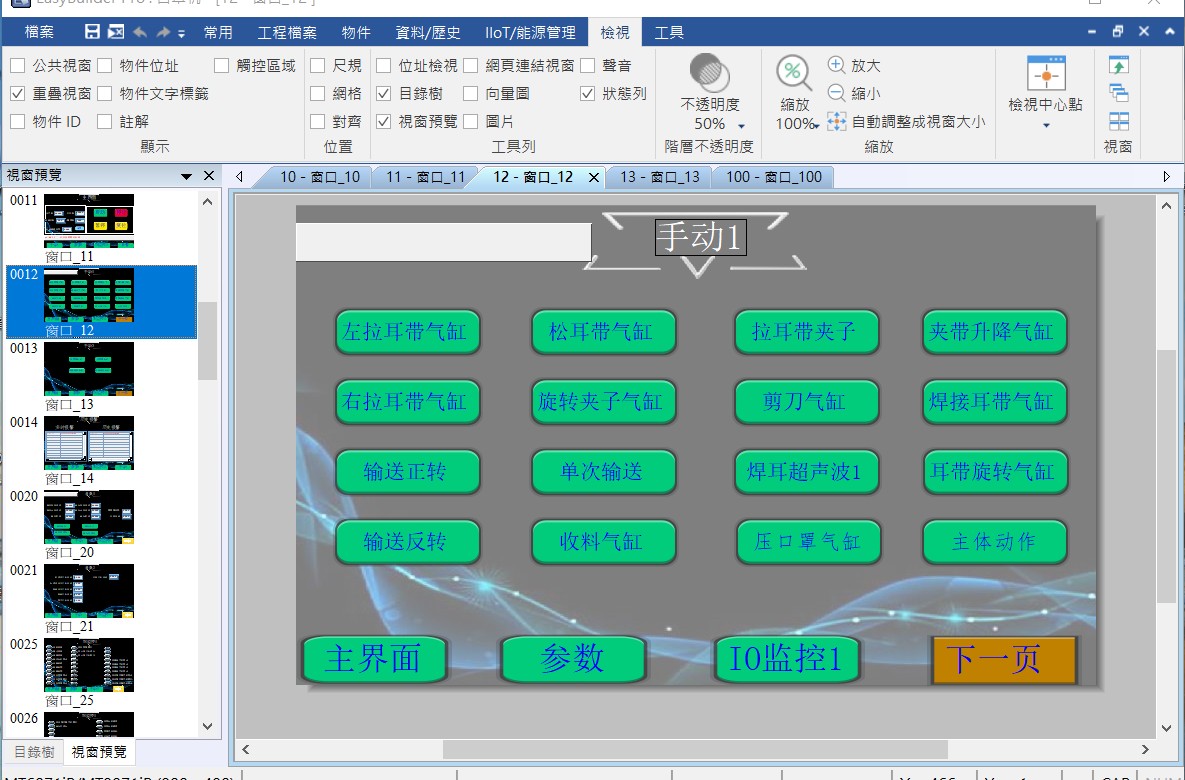The width and height of the screenshot is (1185, 780).
Task: Uncheck the 重疊視窗 checkbox
Action: (x=18, y=94)
